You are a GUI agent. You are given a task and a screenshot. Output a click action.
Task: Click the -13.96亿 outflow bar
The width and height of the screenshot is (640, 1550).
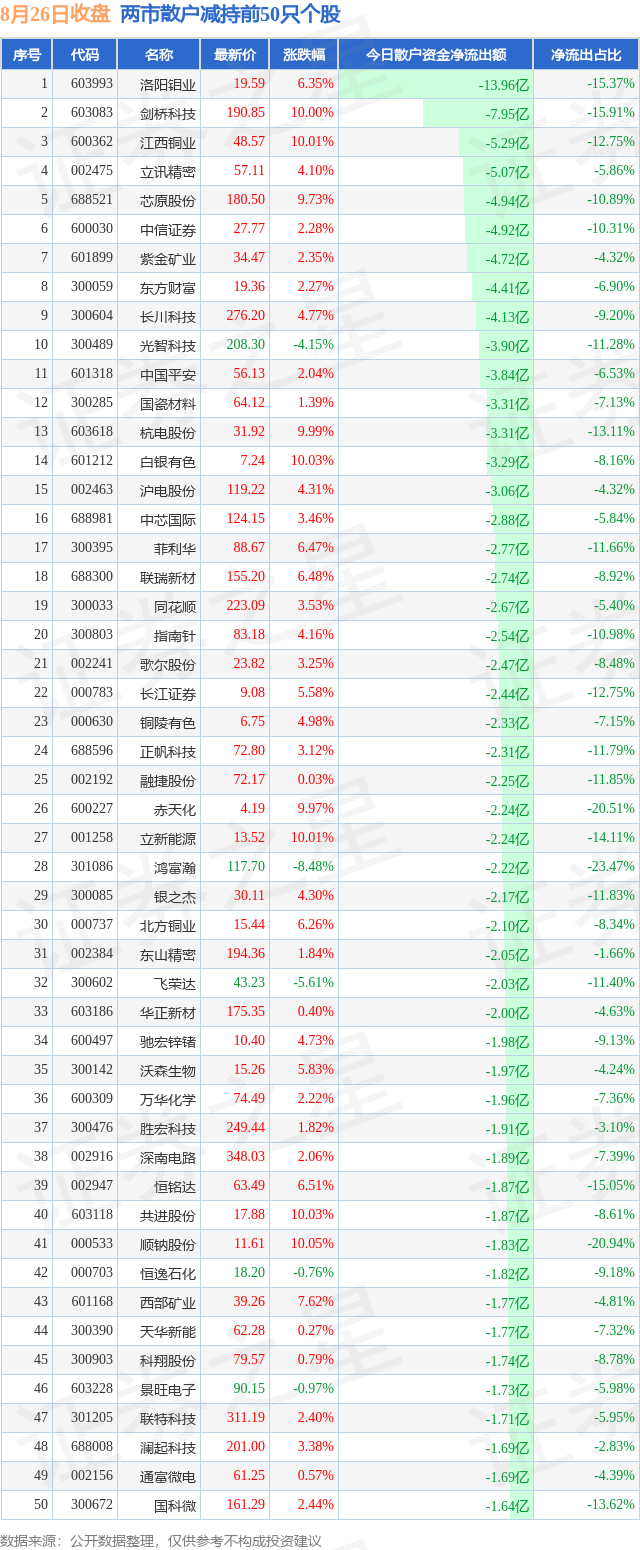435,85
